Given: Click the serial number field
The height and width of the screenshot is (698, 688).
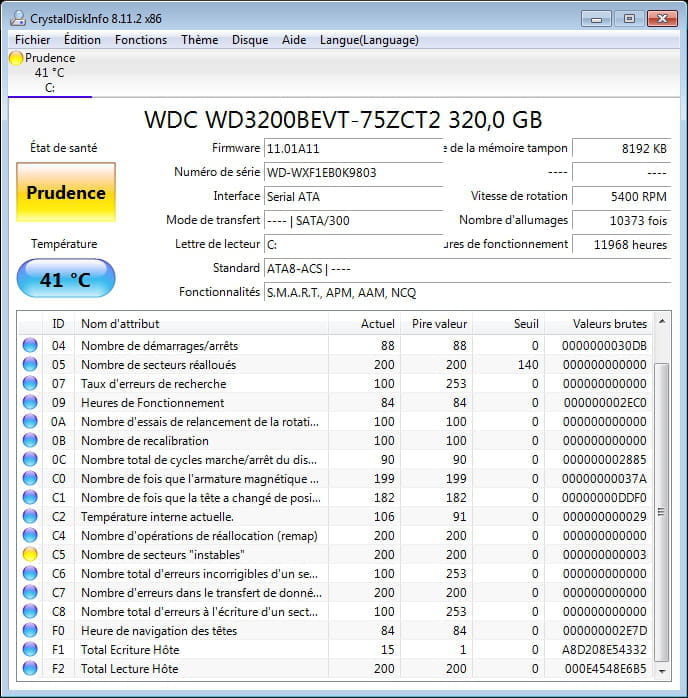Looking at the screenshot, I should [352, 172].
